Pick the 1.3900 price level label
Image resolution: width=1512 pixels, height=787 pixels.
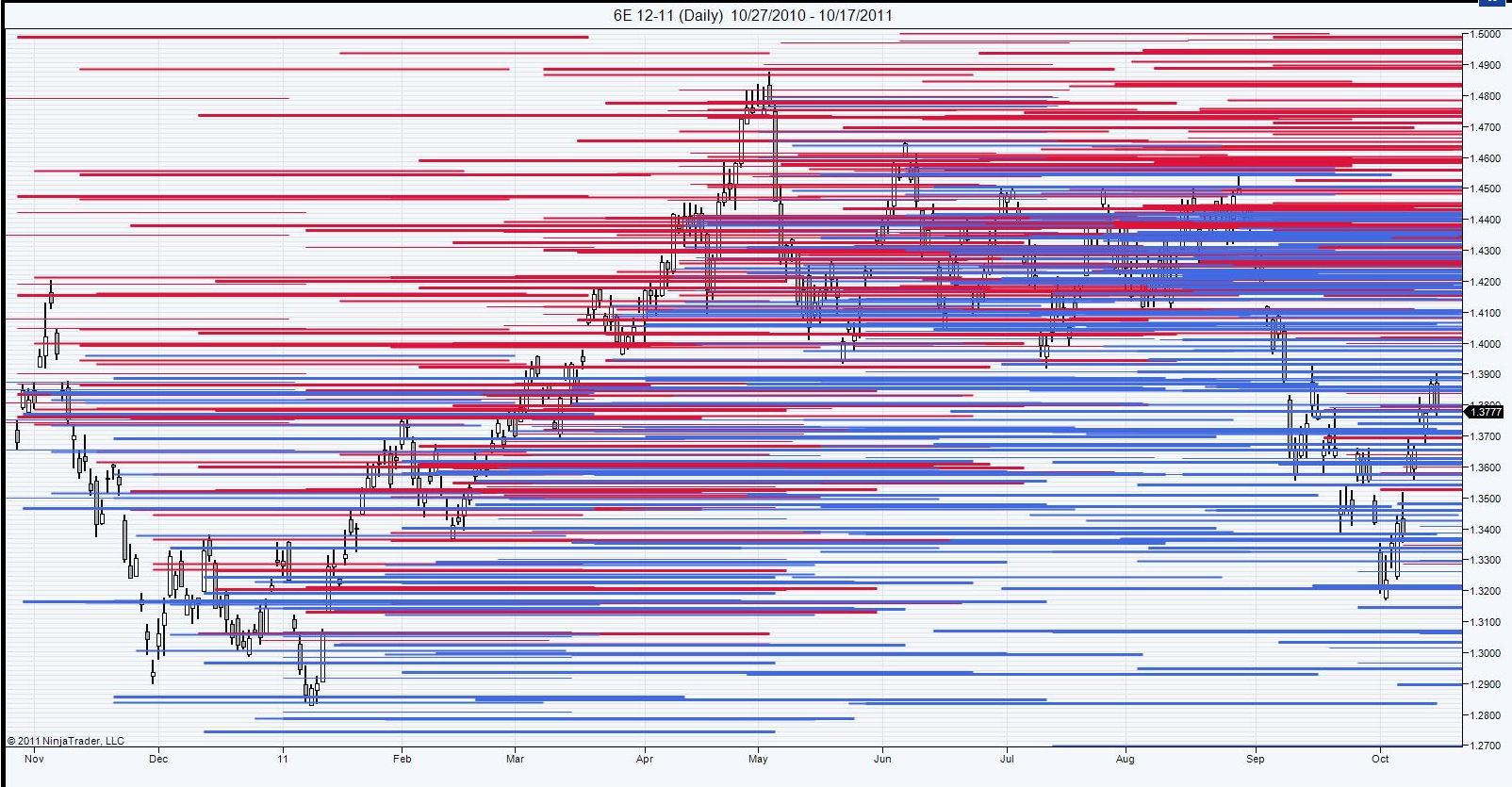tap(1486, 375)
